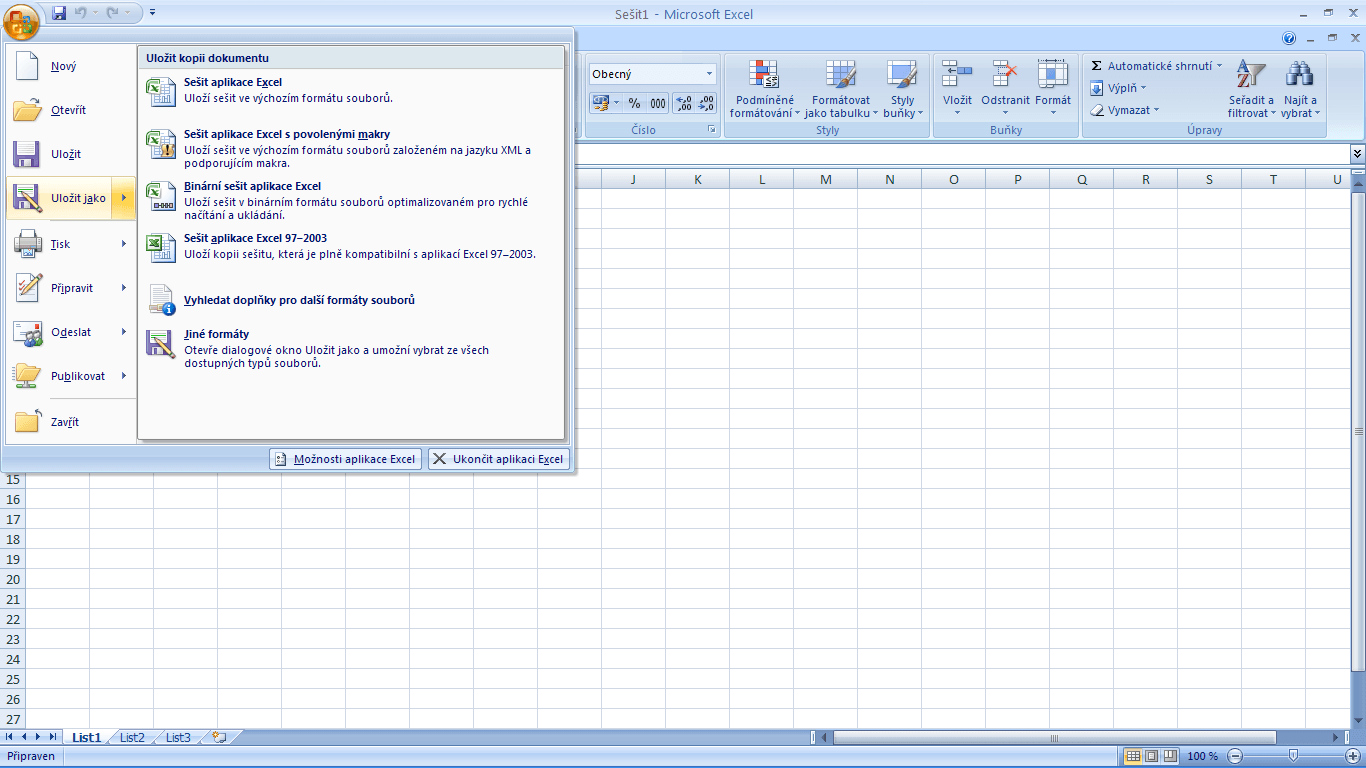Image resolution: width=1366 pixels, height=768 pixels.
Task: Open the Customize Quick Access Toolbar dropdown
Action: tap(151, 14)
